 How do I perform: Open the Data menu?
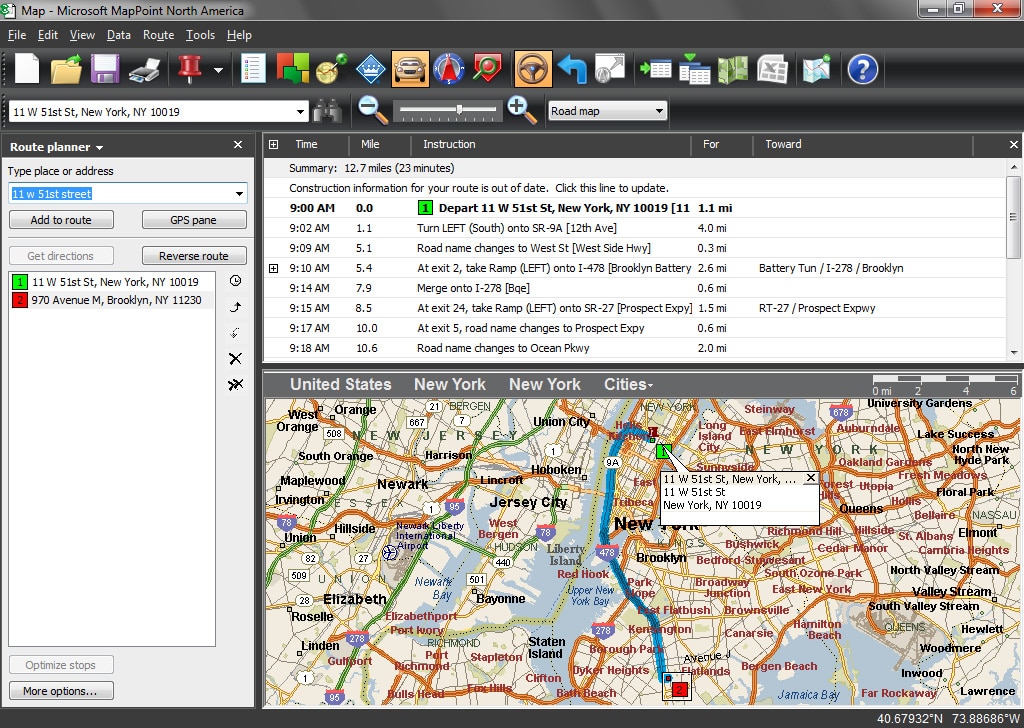[119, 35]
